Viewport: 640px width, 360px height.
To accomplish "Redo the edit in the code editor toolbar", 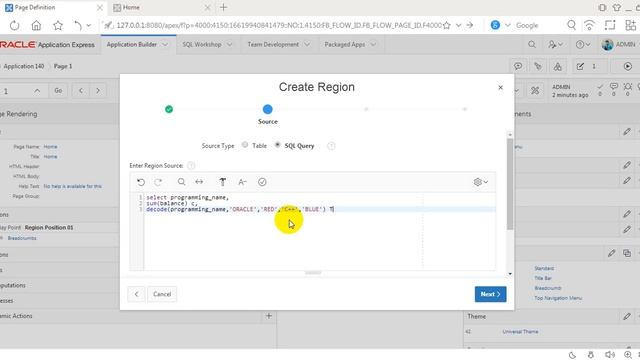I will (158, 182).
